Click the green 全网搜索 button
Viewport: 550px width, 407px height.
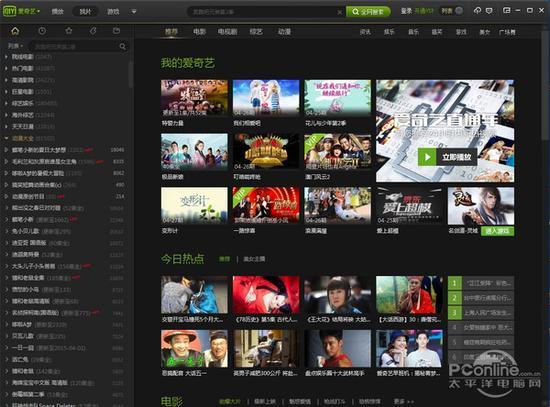[x=368, y=12]
